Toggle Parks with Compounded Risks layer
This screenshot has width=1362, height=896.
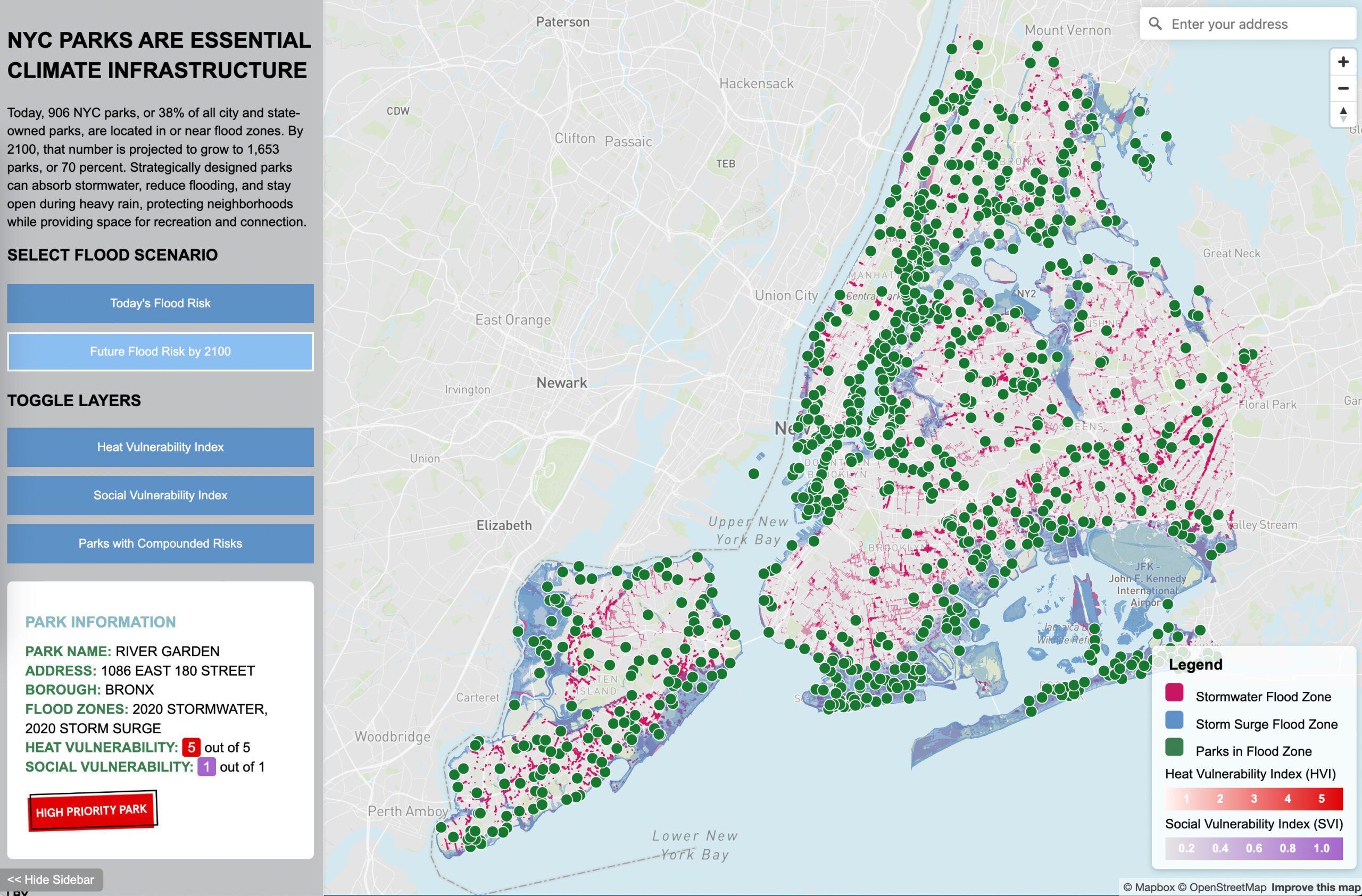(160, 543)
